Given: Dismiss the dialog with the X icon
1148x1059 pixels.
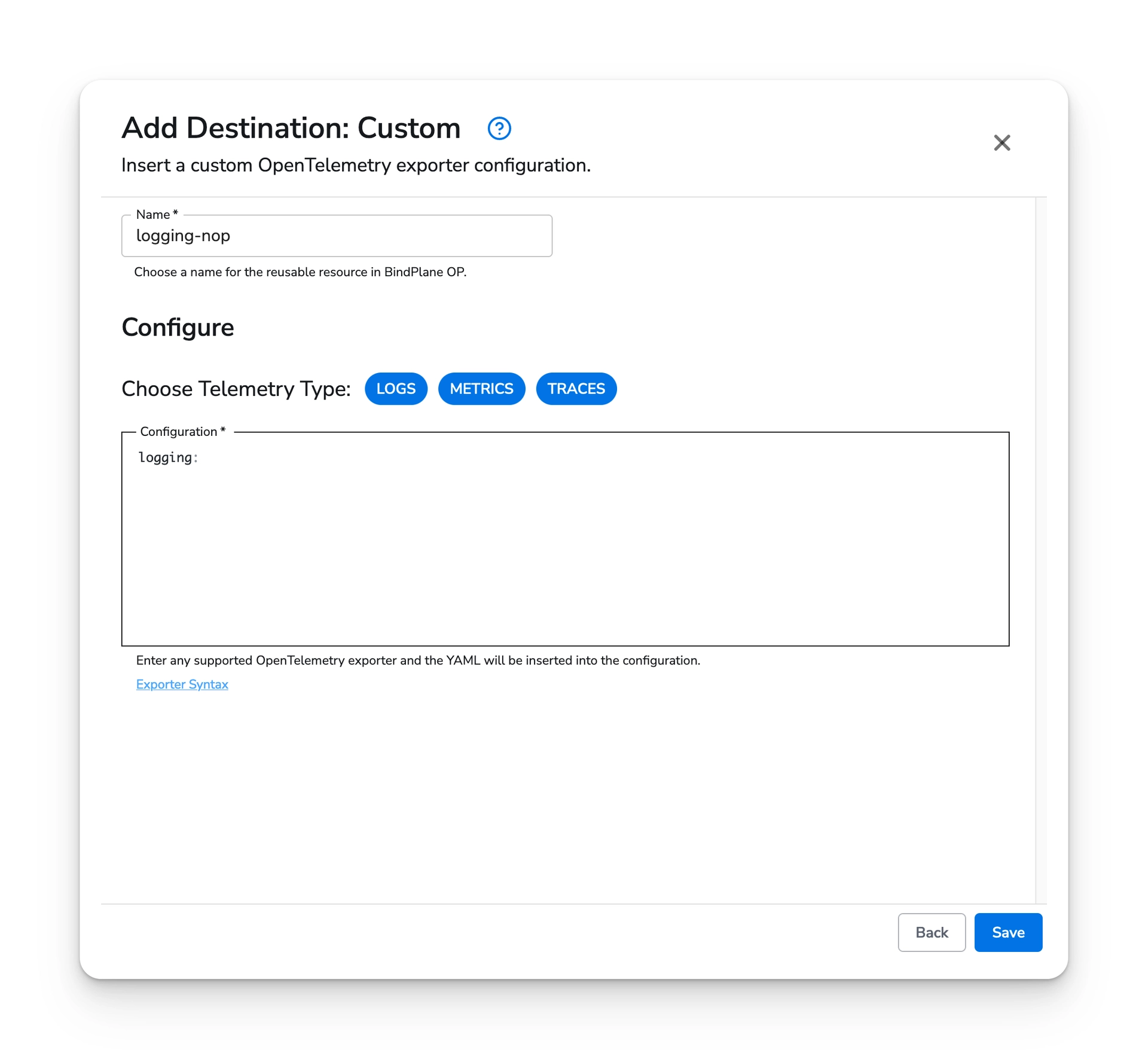Looking at the screenshot, I should [x=1002, y=143].
